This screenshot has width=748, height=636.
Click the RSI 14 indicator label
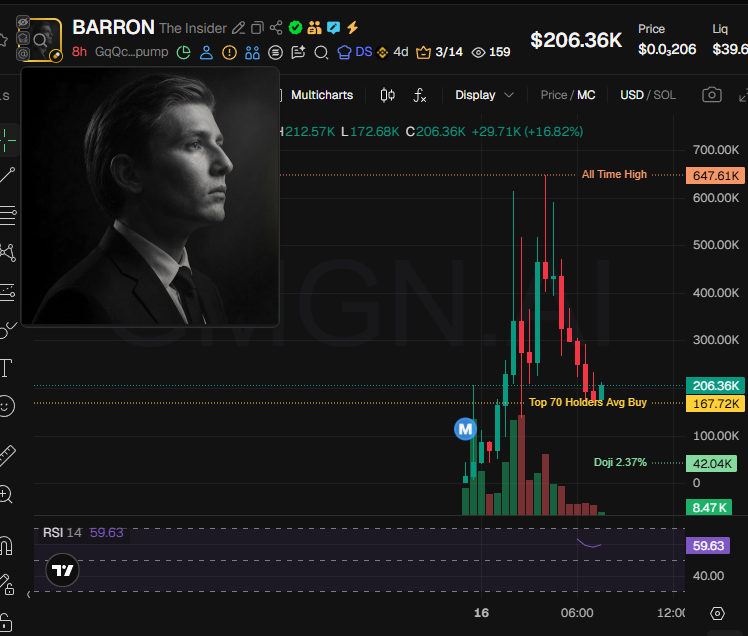click(x=62, y=532)
